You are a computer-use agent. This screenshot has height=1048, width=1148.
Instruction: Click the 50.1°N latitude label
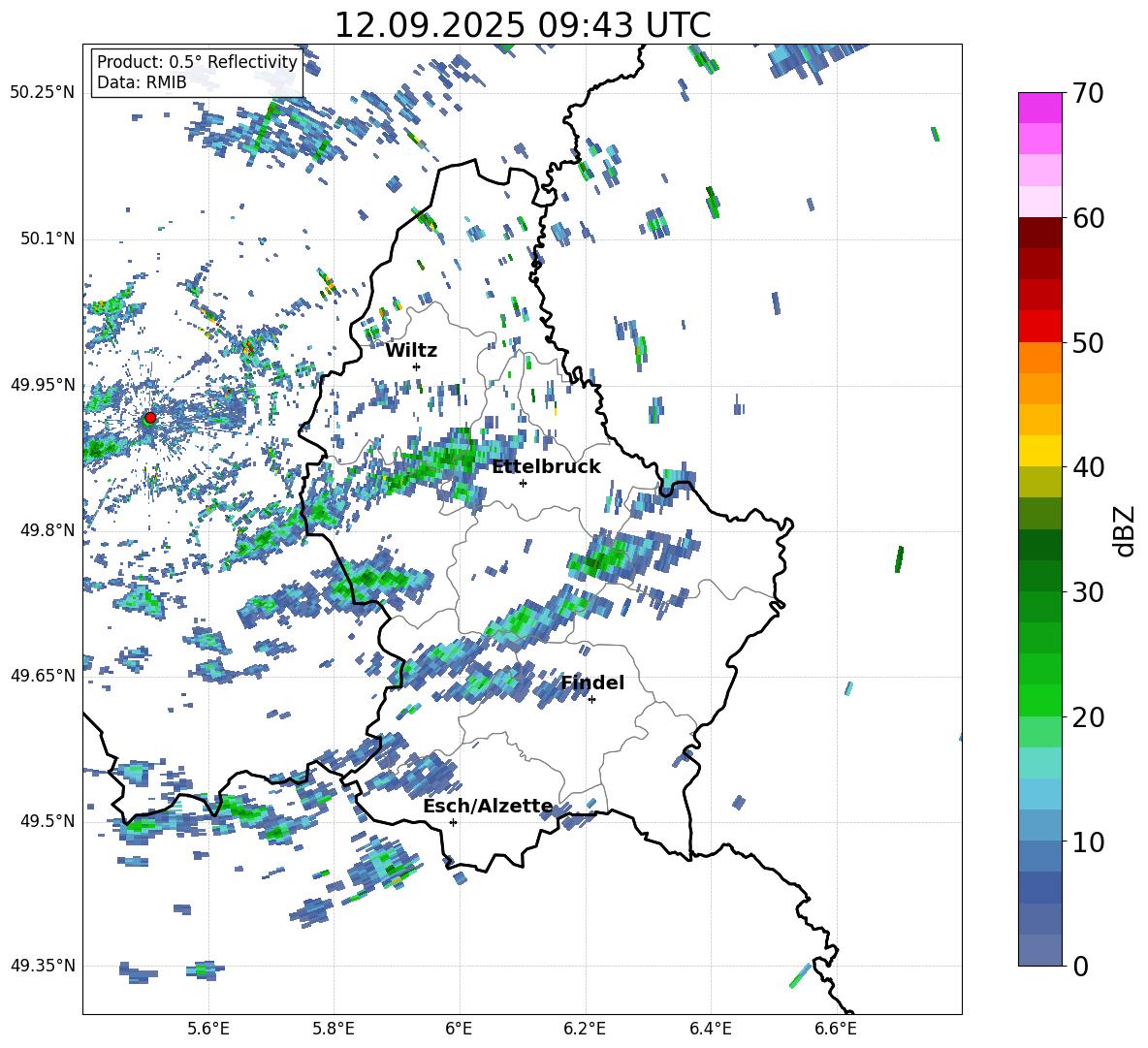click(47, 238)
